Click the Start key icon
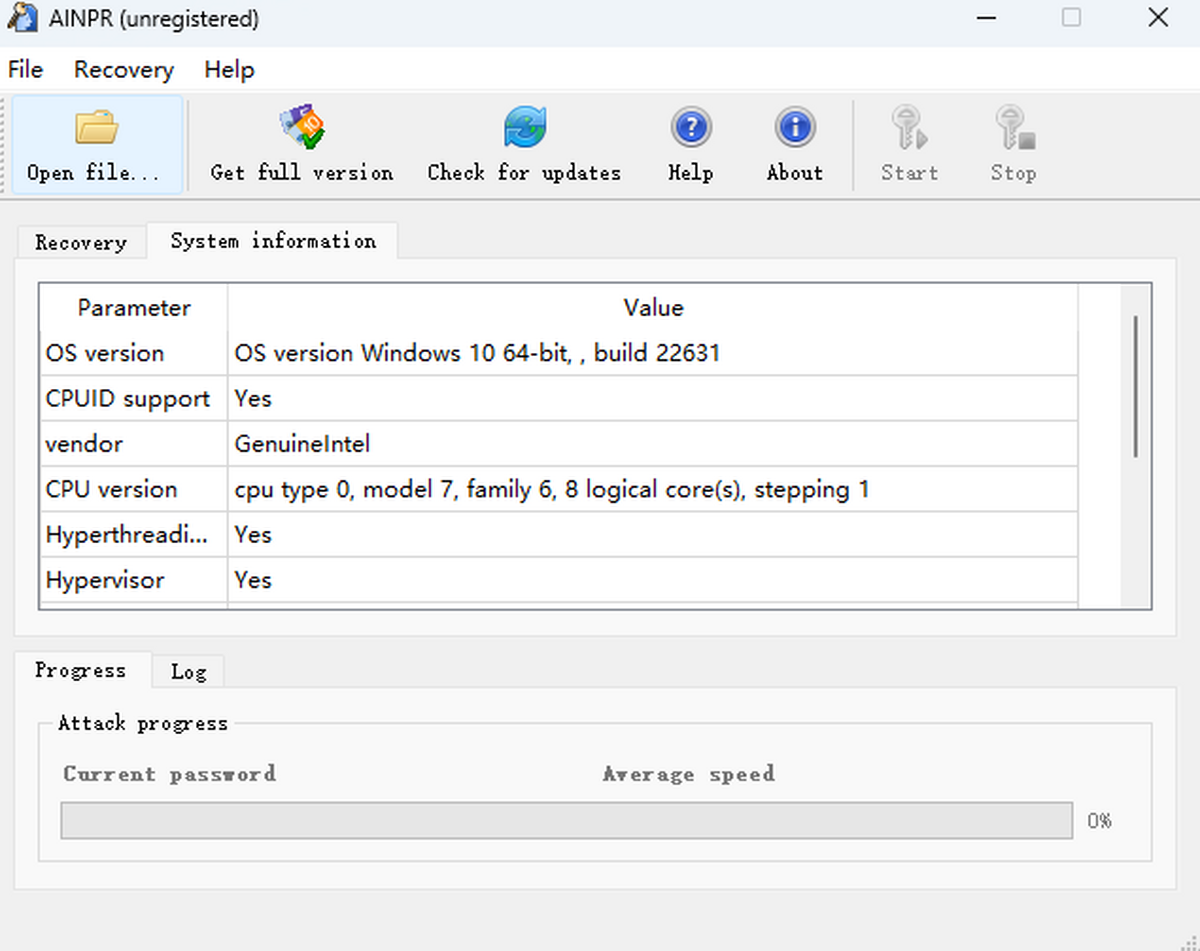This screenshot has height=951, width=1200. 909,128
